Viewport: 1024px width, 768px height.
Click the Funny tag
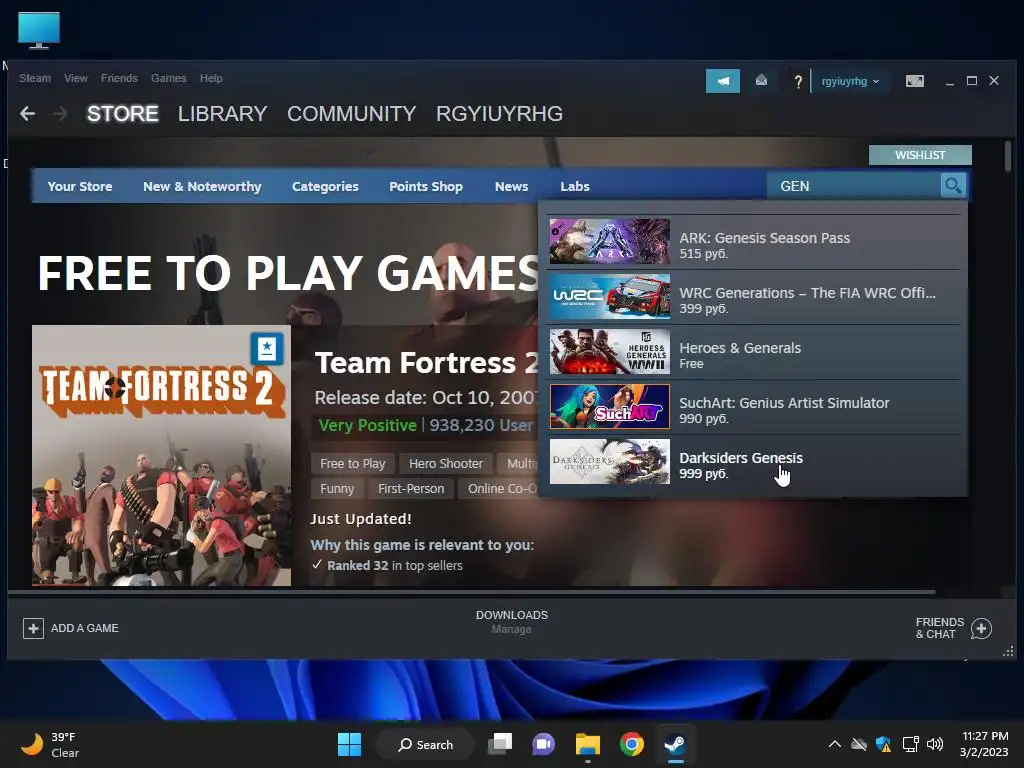click(x=337, y=488)
